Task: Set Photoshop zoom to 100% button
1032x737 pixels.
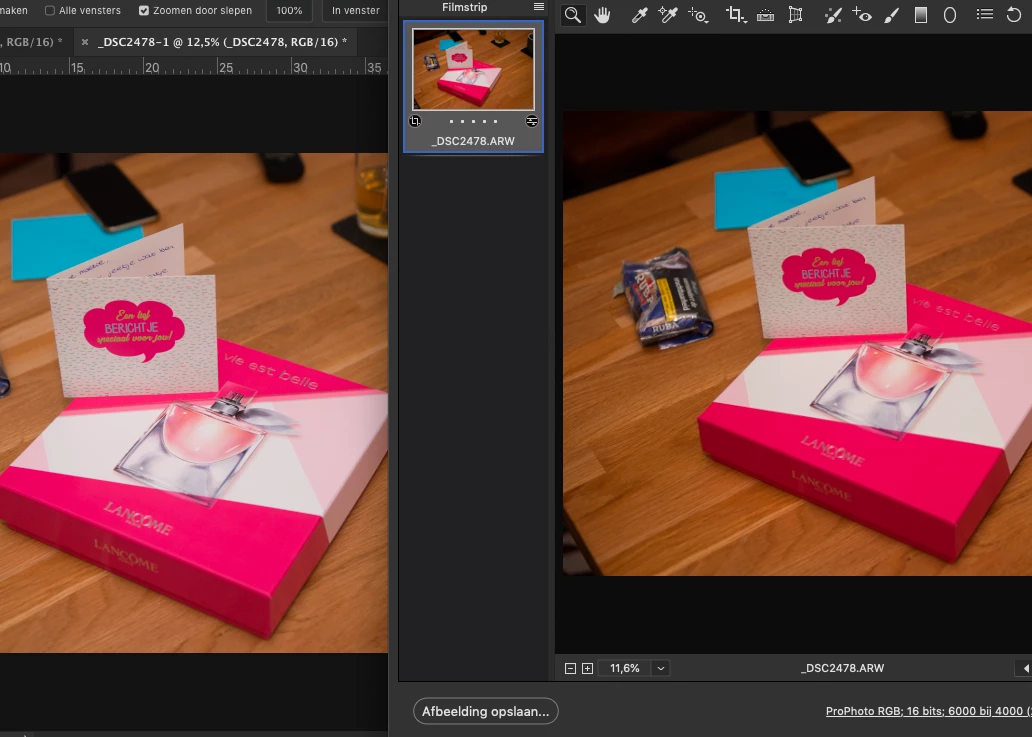Action: point(290,11)
